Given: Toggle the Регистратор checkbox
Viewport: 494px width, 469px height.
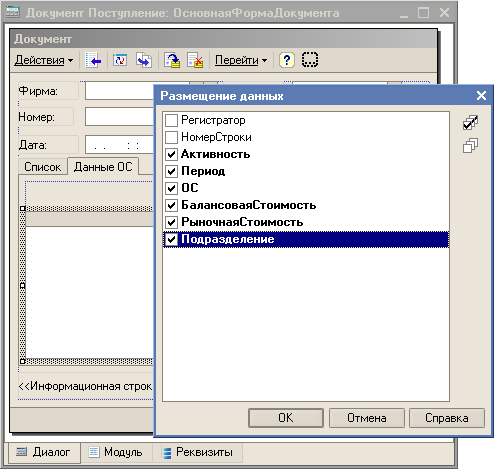Looking at the screenshot, I should (x=171, y=120).
